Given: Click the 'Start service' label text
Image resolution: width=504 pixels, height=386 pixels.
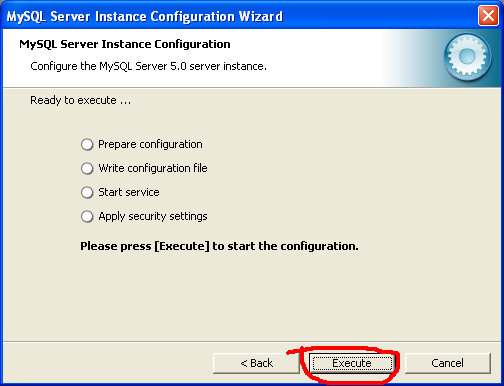Looking at the screenshot, I should click(129, 192).
